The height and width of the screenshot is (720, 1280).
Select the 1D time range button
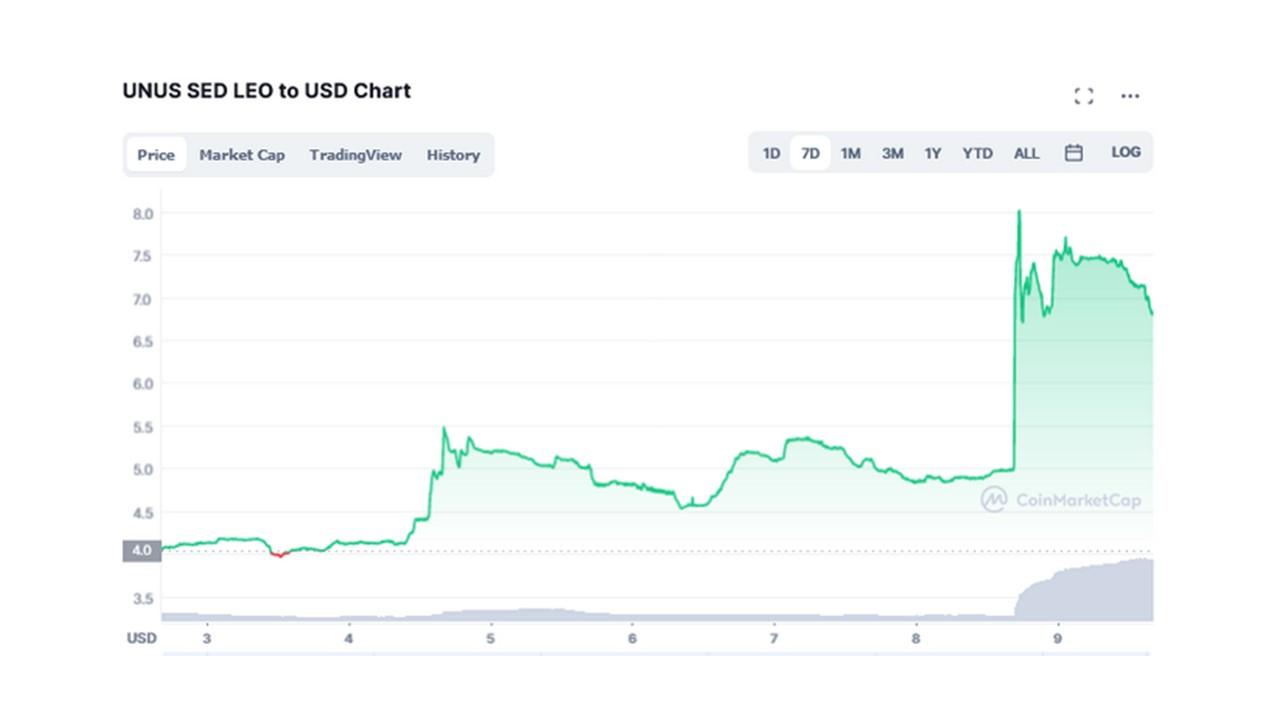[x=771, y=153]
